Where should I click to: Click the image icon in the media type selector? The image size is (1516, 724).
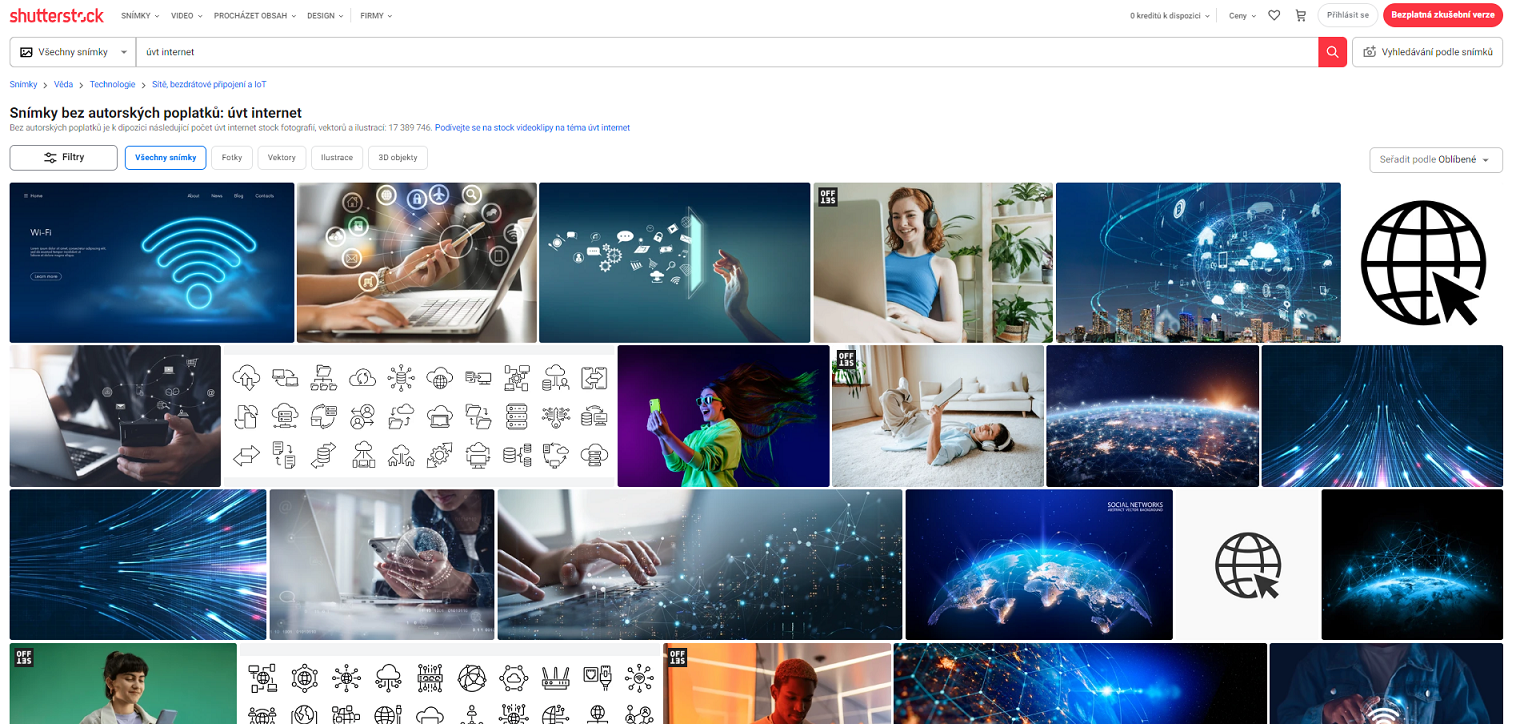coord(27,52)
